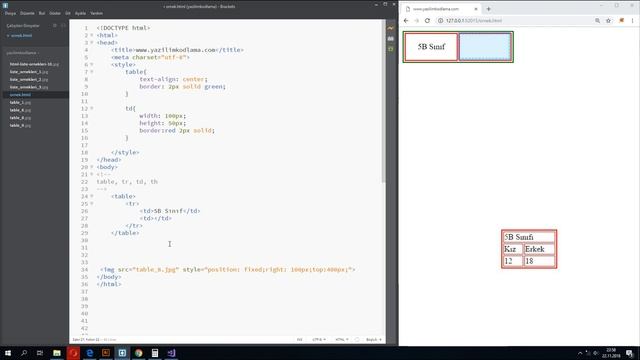Open working files settings gear icon
This screenshot has width=640, height=360.
(55, 25)
